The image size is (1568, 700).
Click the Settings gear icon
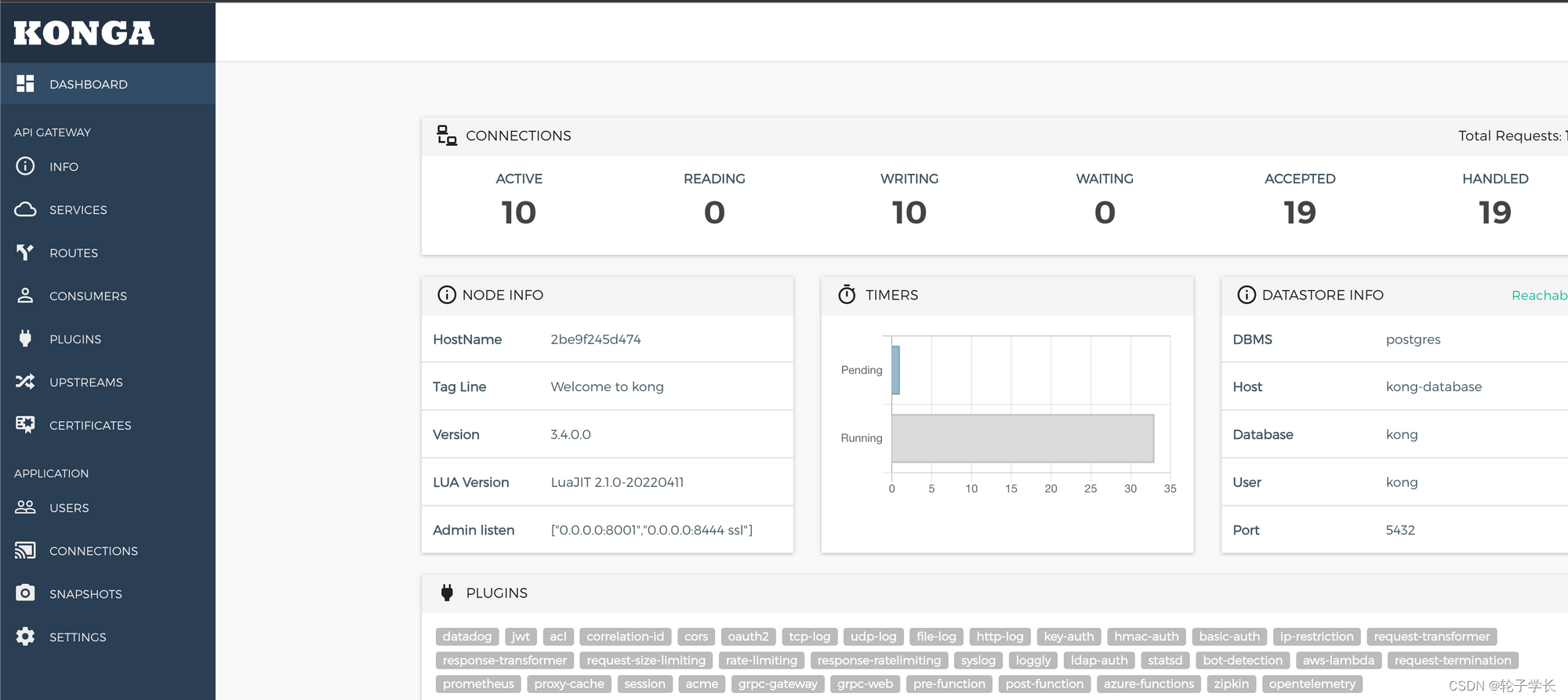point(25,637)
